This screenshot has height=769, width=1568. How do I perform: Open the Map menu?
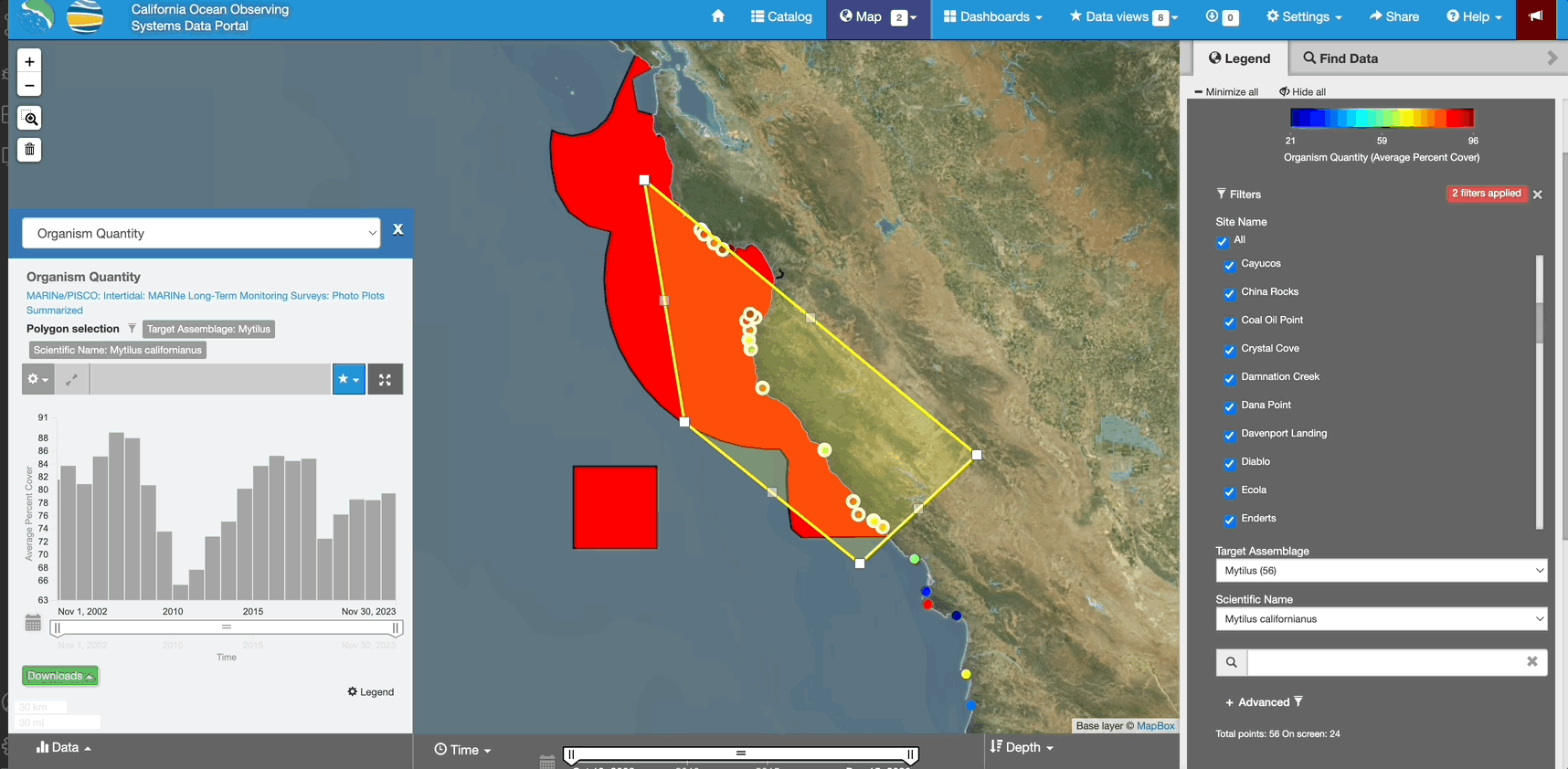(x=878, y=16)
